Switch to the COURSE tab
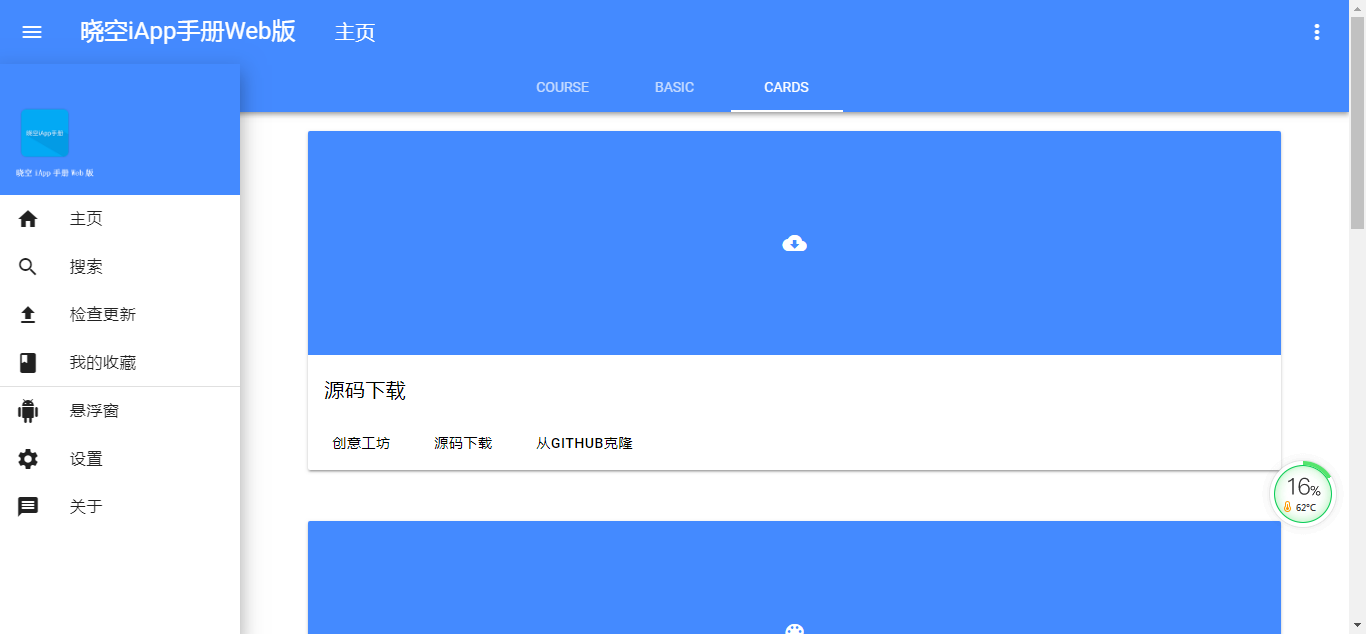This screenshot has width=1366, height=634. tap(562, 87)
